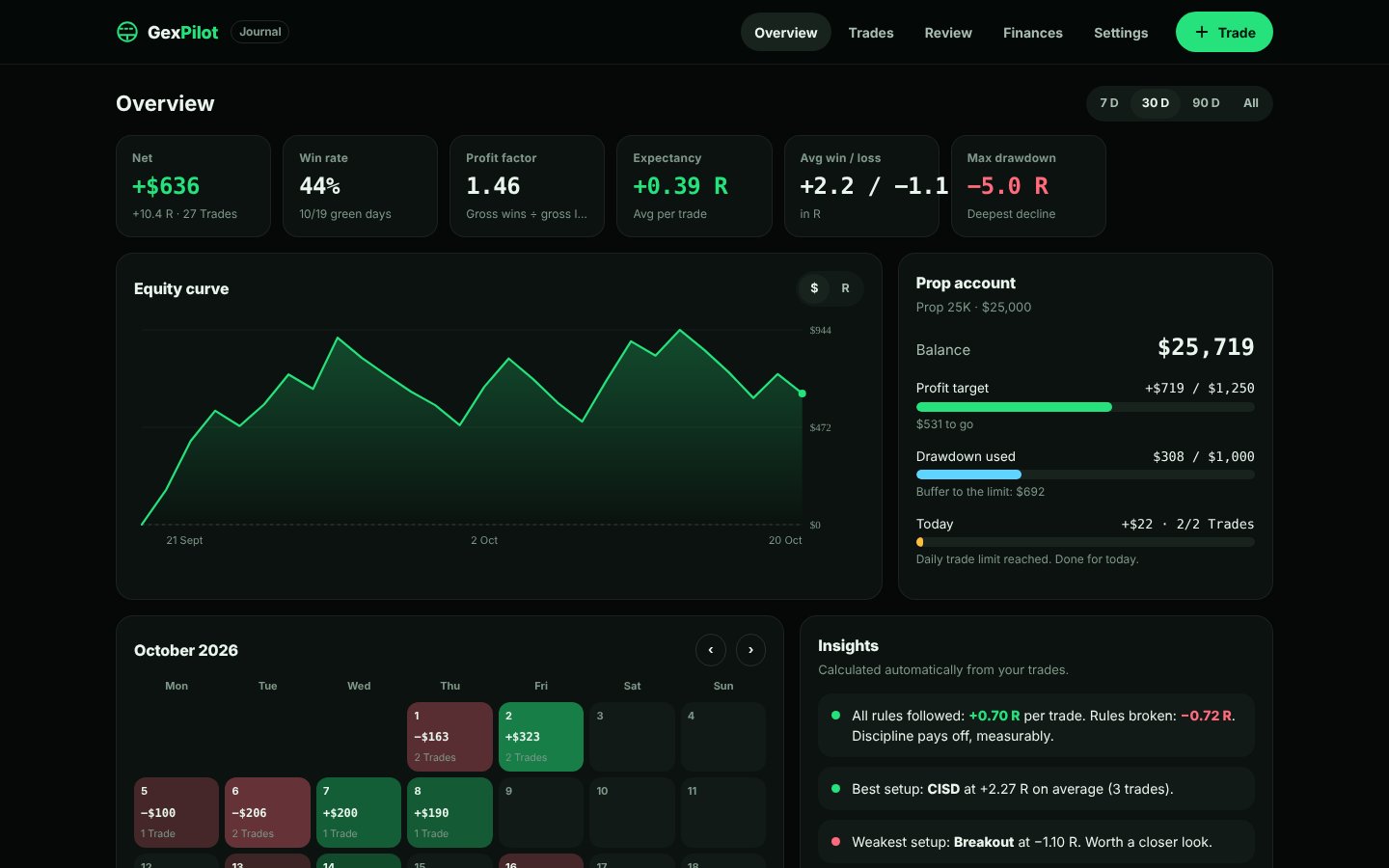Select empty October 3 calendar cell
Viewport: 1389px width, 868px height.
click(632, 737)
